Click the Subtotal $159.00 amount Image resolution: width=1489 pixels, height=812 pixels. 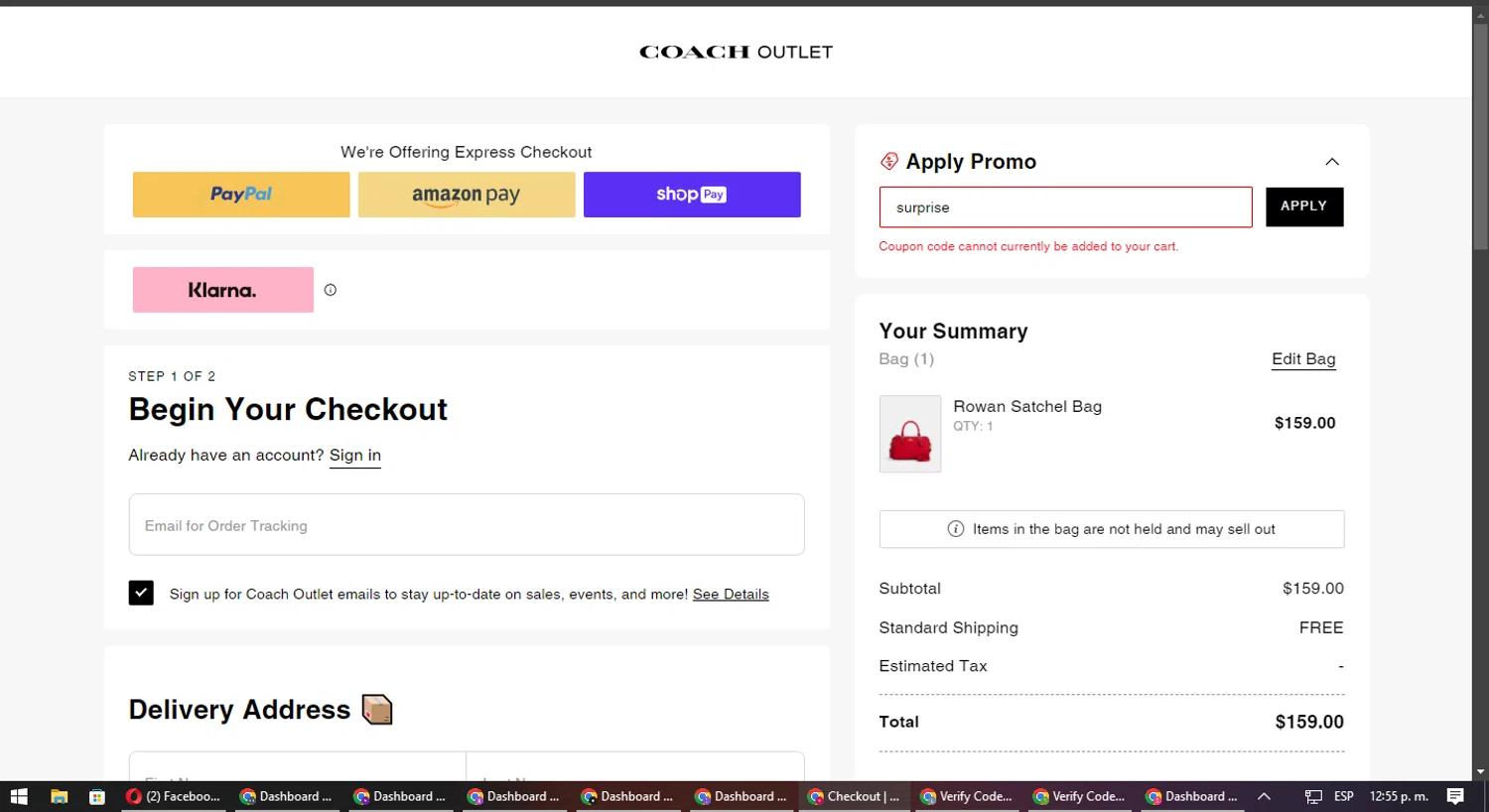pyautogui.click(x=1313, y=589)
